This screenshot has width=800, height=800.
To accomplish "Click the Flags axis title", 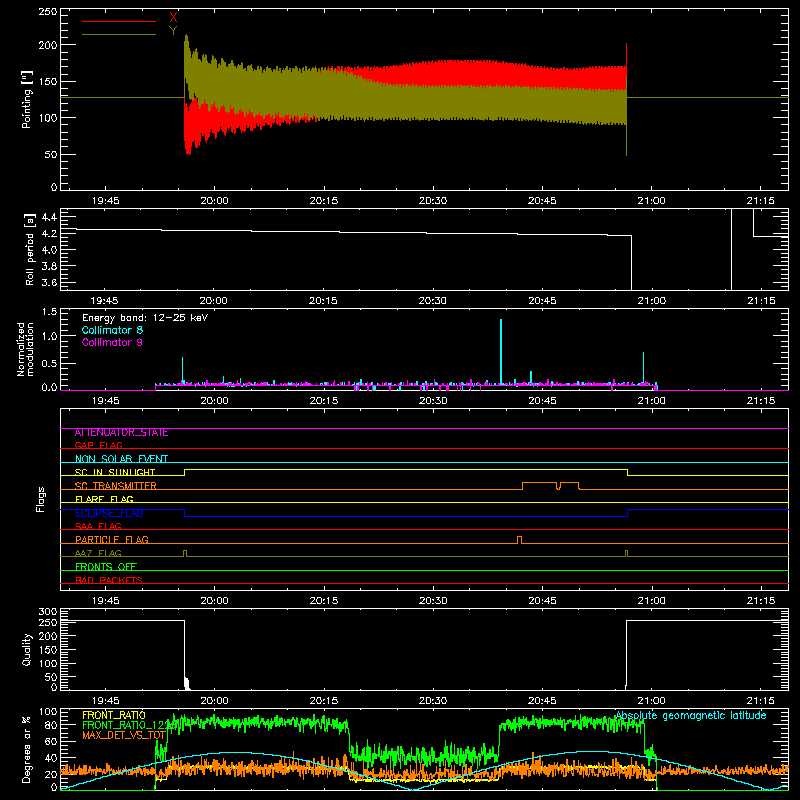I will 41,499.
